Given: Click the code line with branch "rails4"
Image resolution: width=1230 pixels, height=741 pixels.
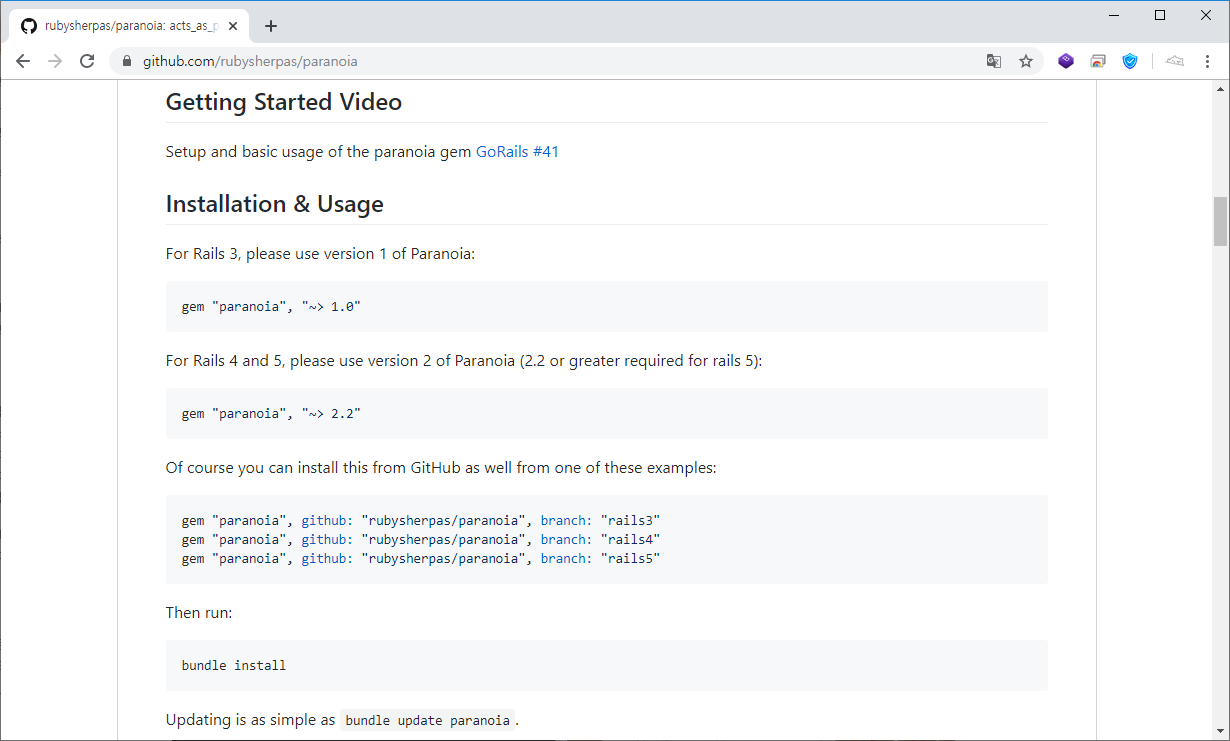Looking at the screenshot, I should [421, 540].
